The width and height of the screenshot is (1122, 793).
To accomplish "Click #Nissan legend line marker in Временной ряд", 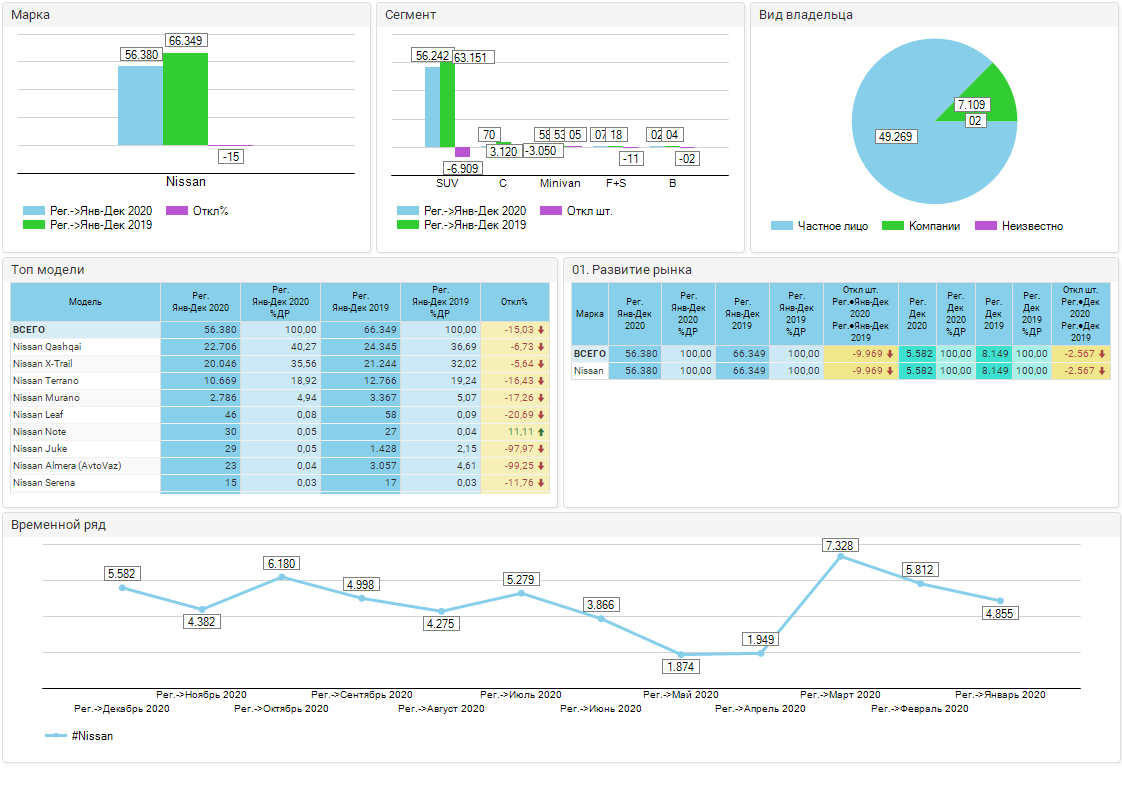I will (x=56, y=736).
